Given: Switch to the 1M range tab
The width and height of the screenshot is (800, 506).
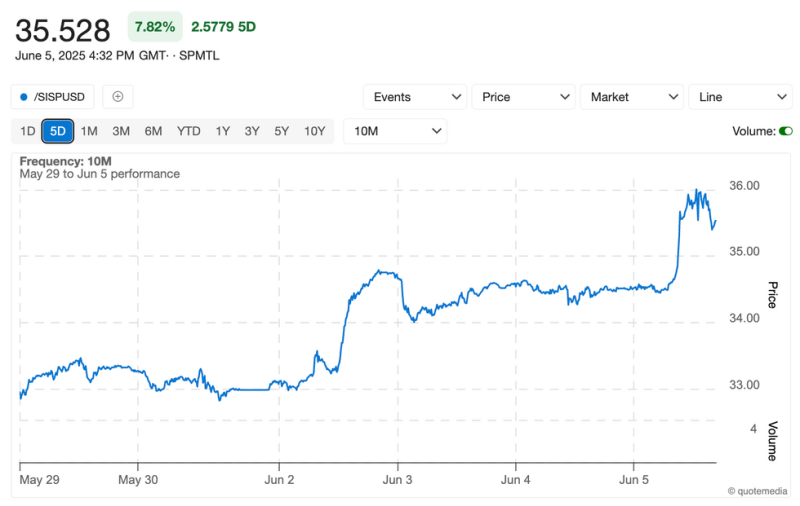Looking at the screenshot, I should 89,131.
